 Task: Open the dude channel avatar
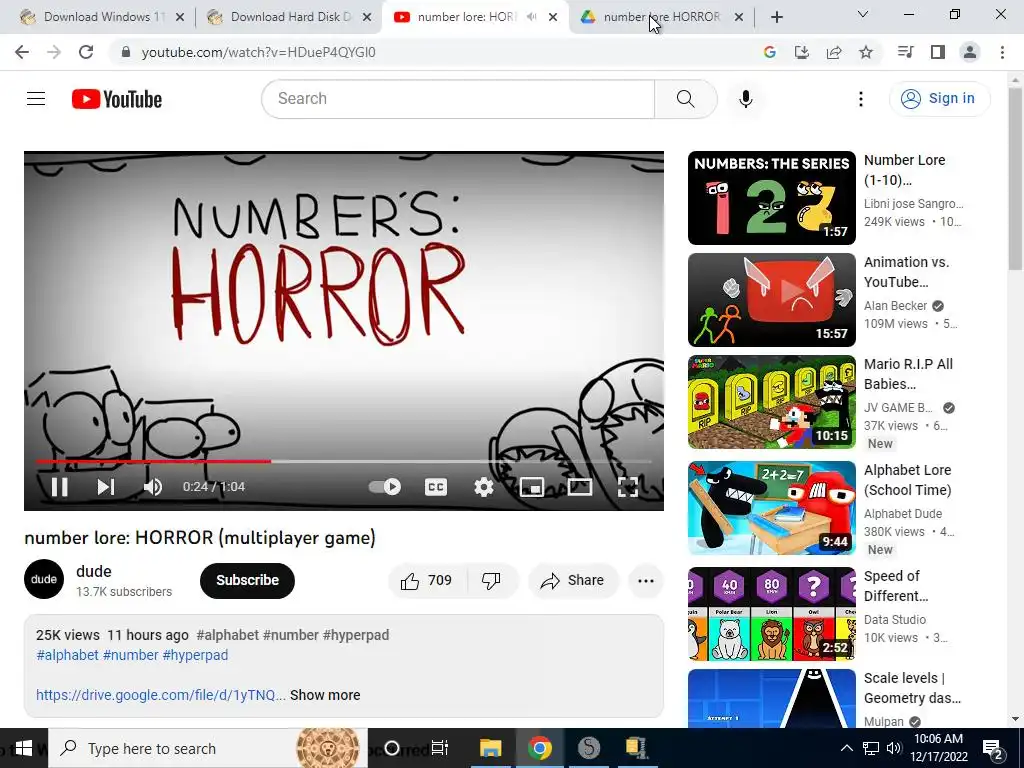[44, 579]
